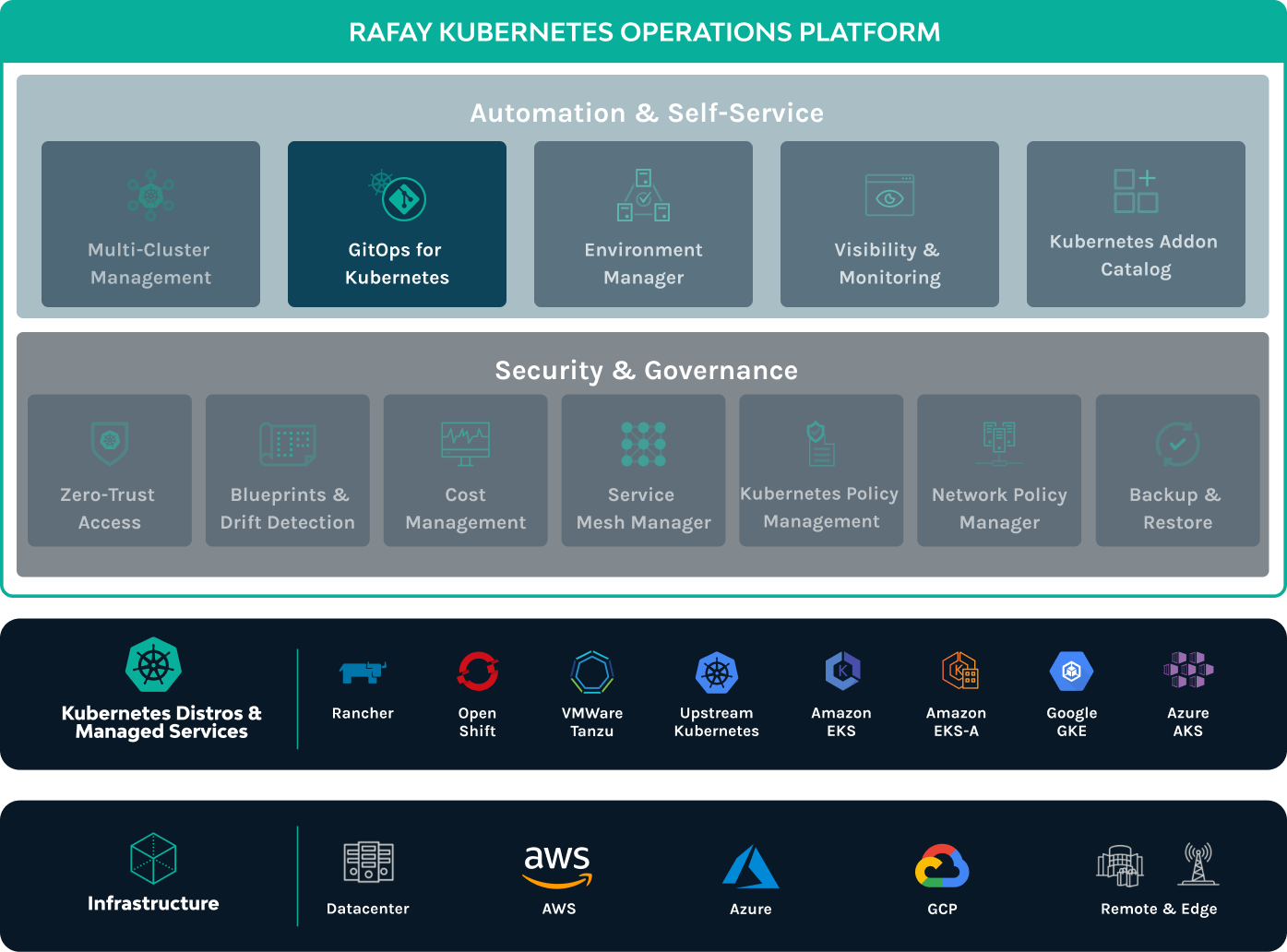Click the Open Shift text label
This screenshot has height=952, width=1287.
(x=477, y=722)
